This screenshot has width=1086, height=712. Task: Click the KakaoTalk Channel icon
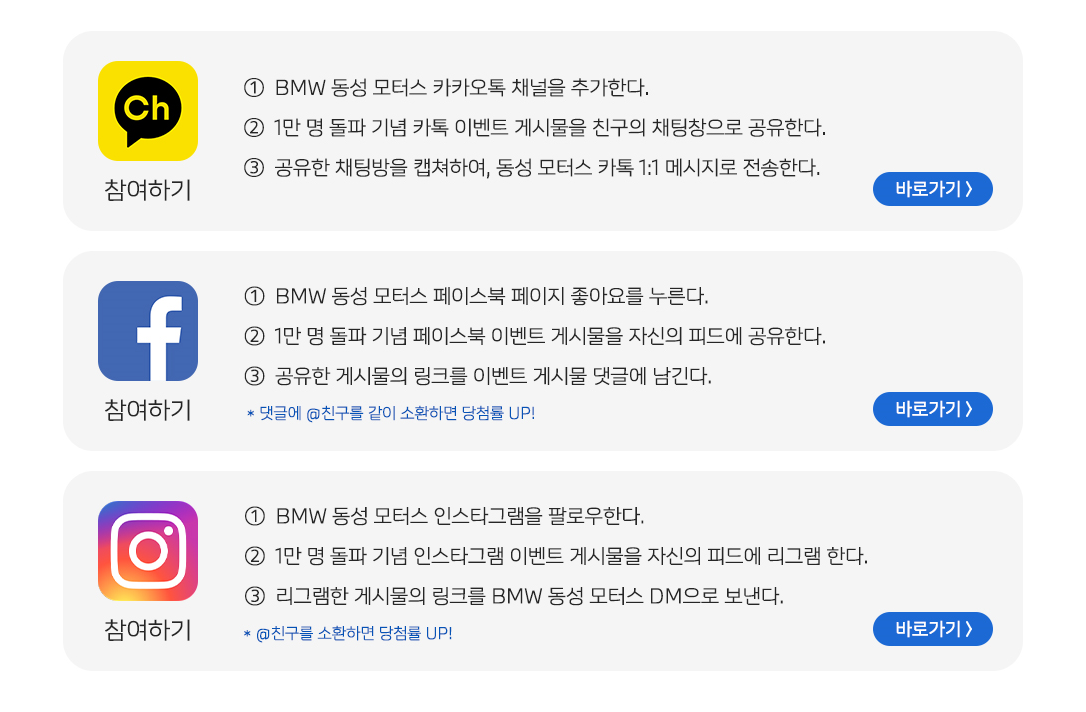tap(148, 111)
